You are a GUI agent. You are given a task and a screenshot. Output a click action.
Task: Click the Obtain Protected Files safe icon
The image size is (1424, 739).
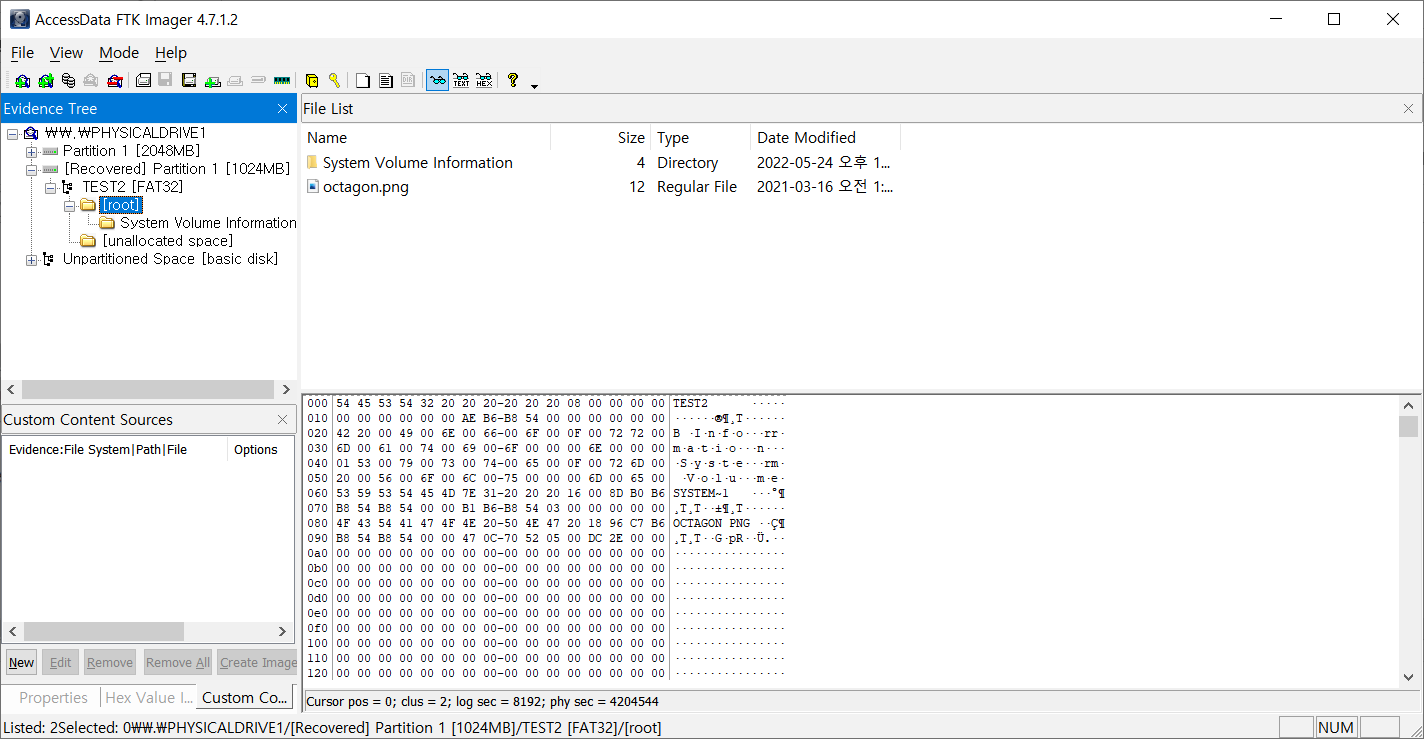(x=312, y=80)
